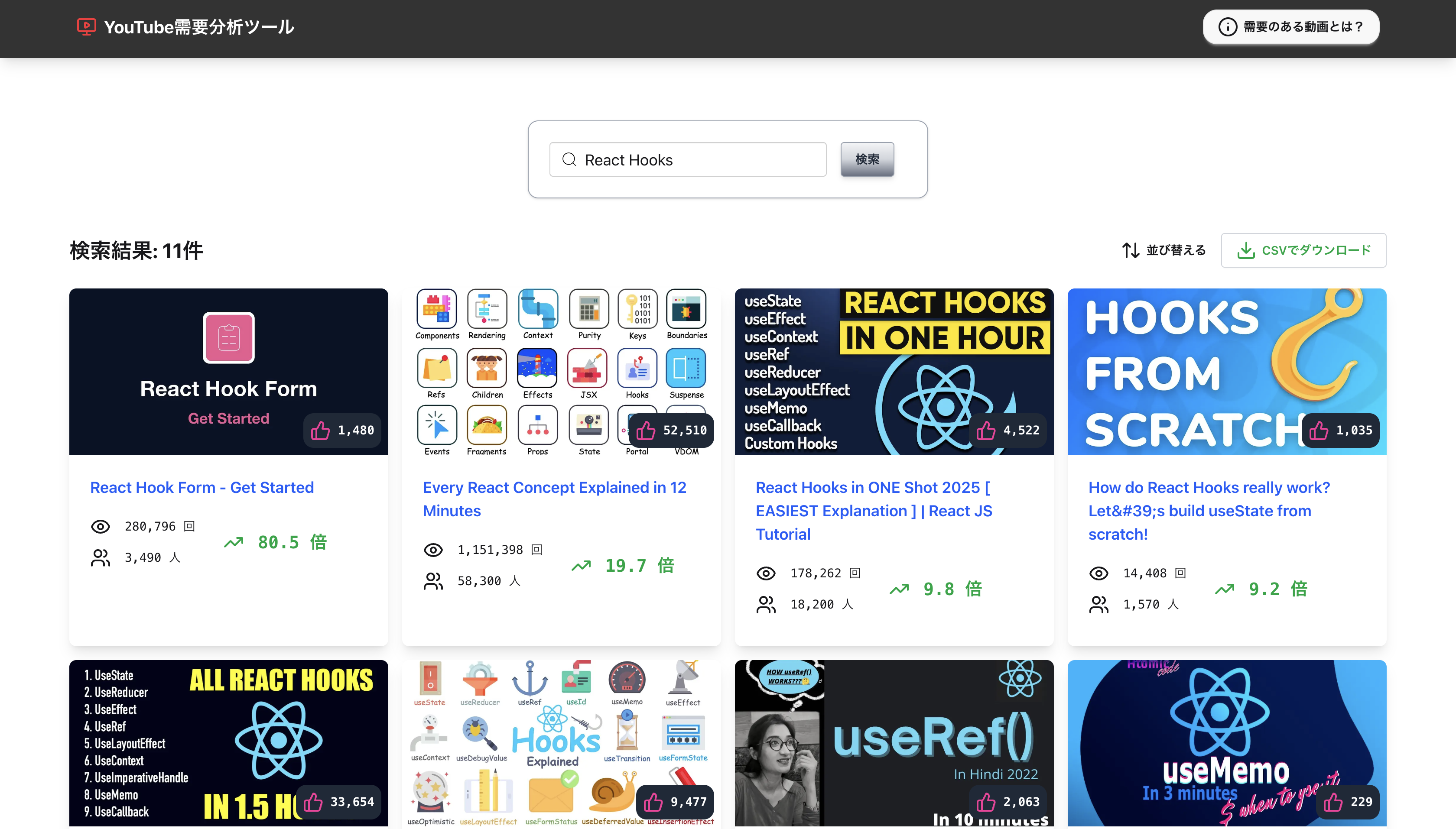Click thumbs-up icon on React Hook Form thumbnail
This screenshot has height=829, width=1456.
pos(320,431)
